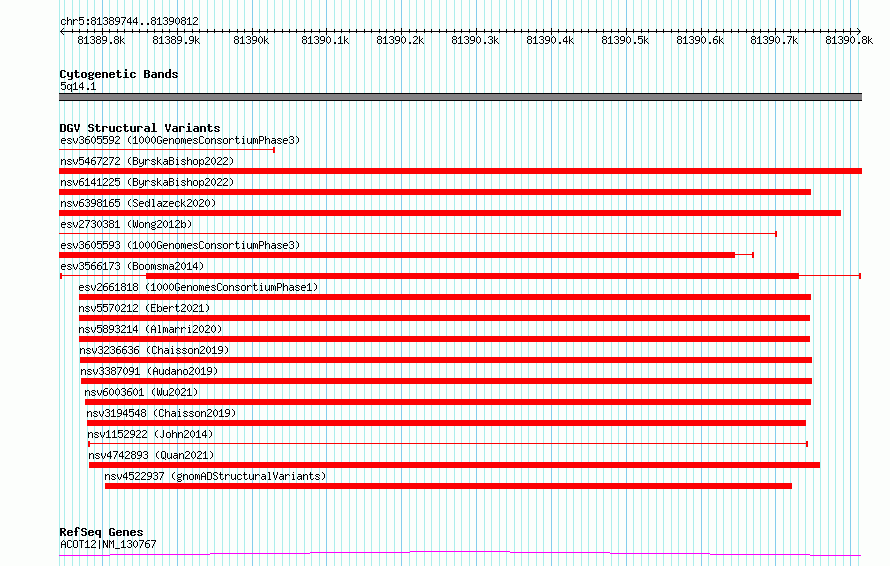Click the esv3566173 Boomsma2014 label
The width and height of the screenshot is (890, 566).
[132, 266]
